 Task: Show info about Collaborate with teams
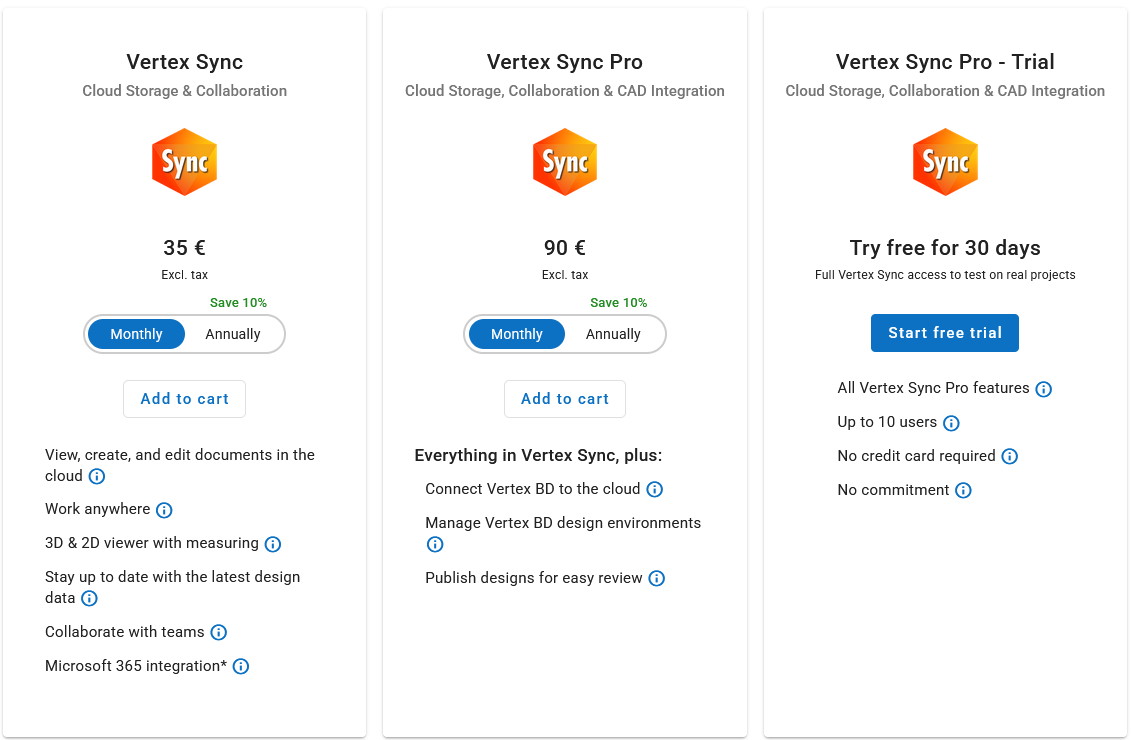pyautogui.click(x=218, y=632)
